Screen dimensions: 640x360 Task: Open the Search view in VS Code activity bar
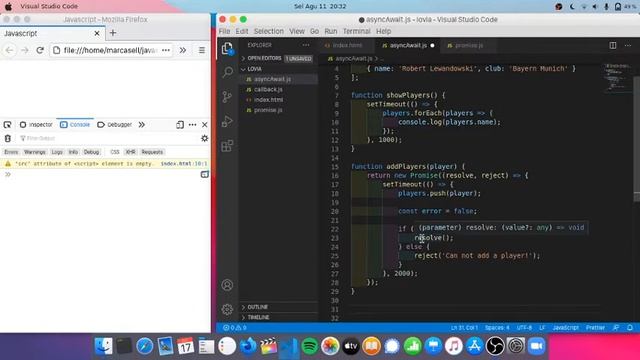227,72
